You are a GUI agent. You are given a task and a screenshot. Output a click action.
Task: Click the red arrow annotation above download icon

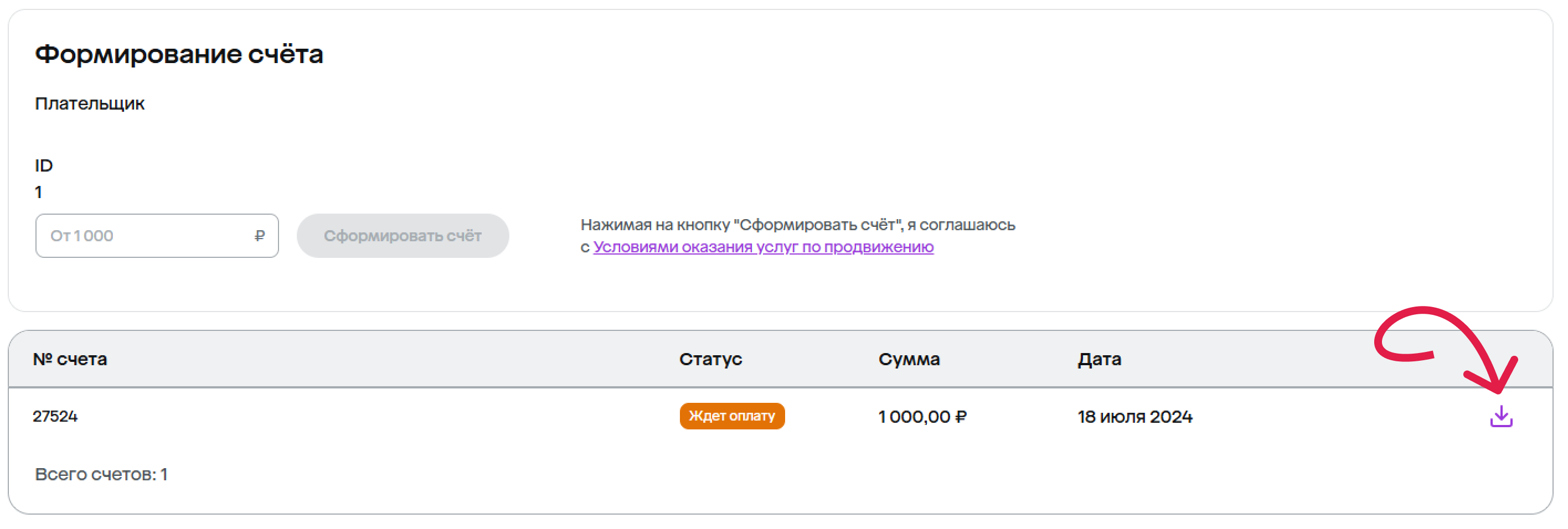tap(1446, 350)
